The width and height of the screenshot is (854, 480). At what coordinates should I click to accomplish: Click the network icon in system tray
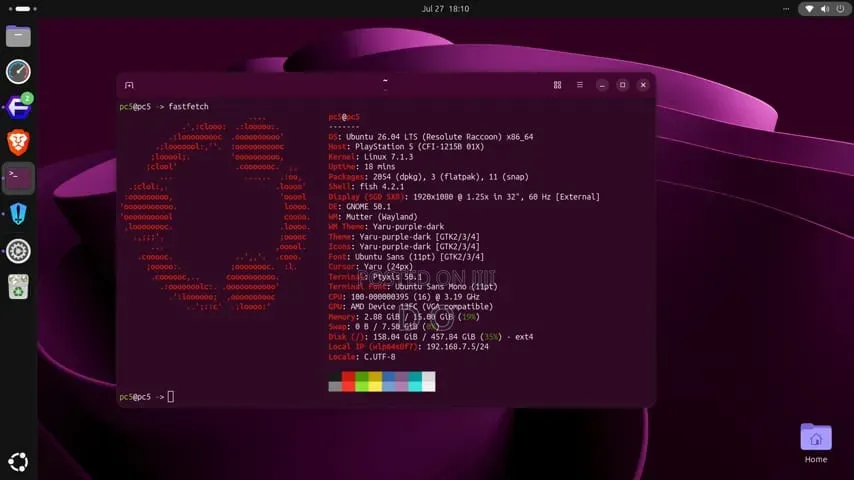click(809, 9)
